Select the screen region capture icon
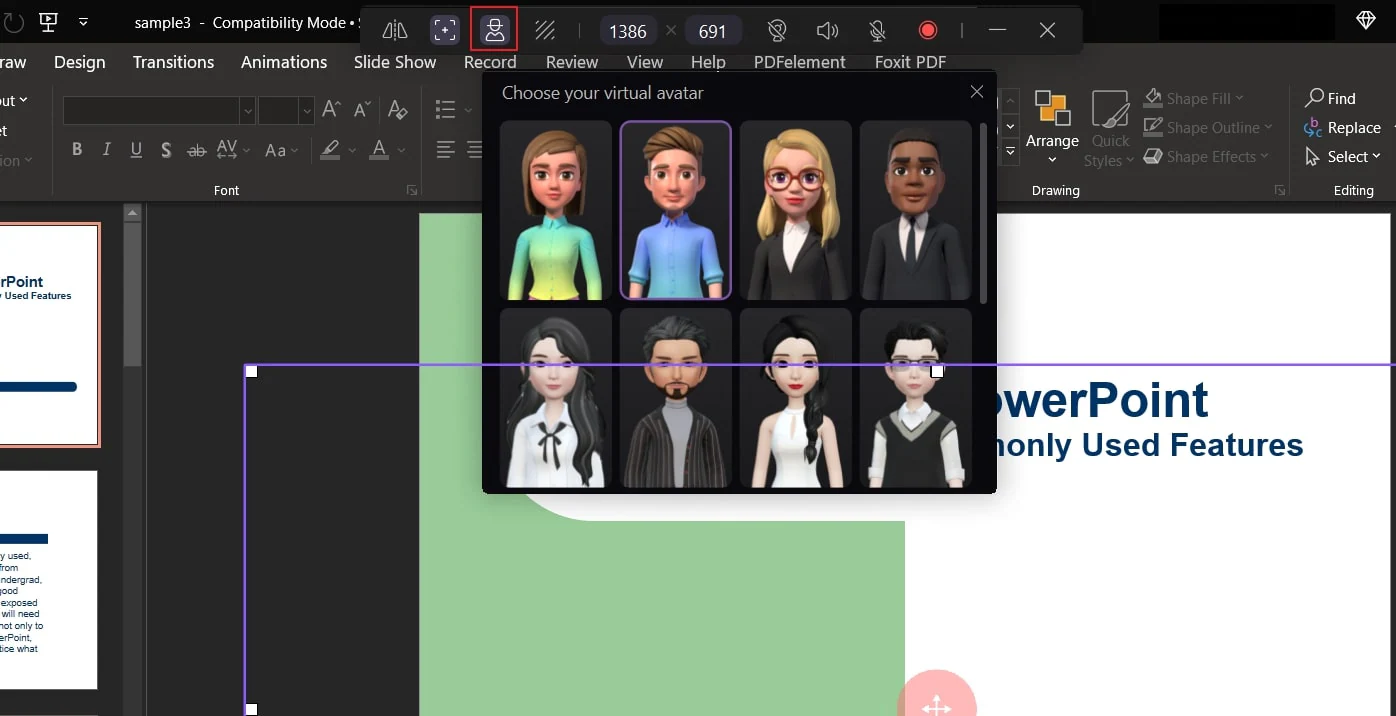This screenshot has height=716, width=1396. pos(444,30)
